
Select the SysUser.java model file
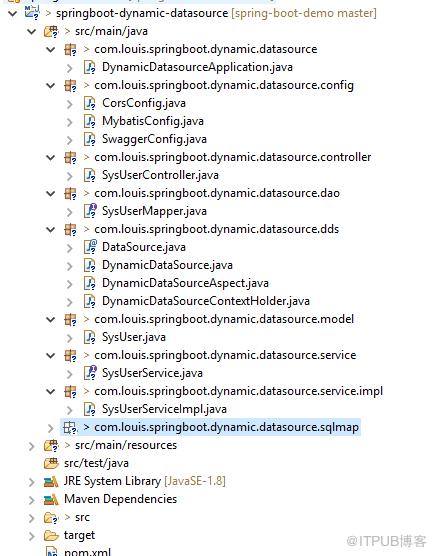[134, 337]
